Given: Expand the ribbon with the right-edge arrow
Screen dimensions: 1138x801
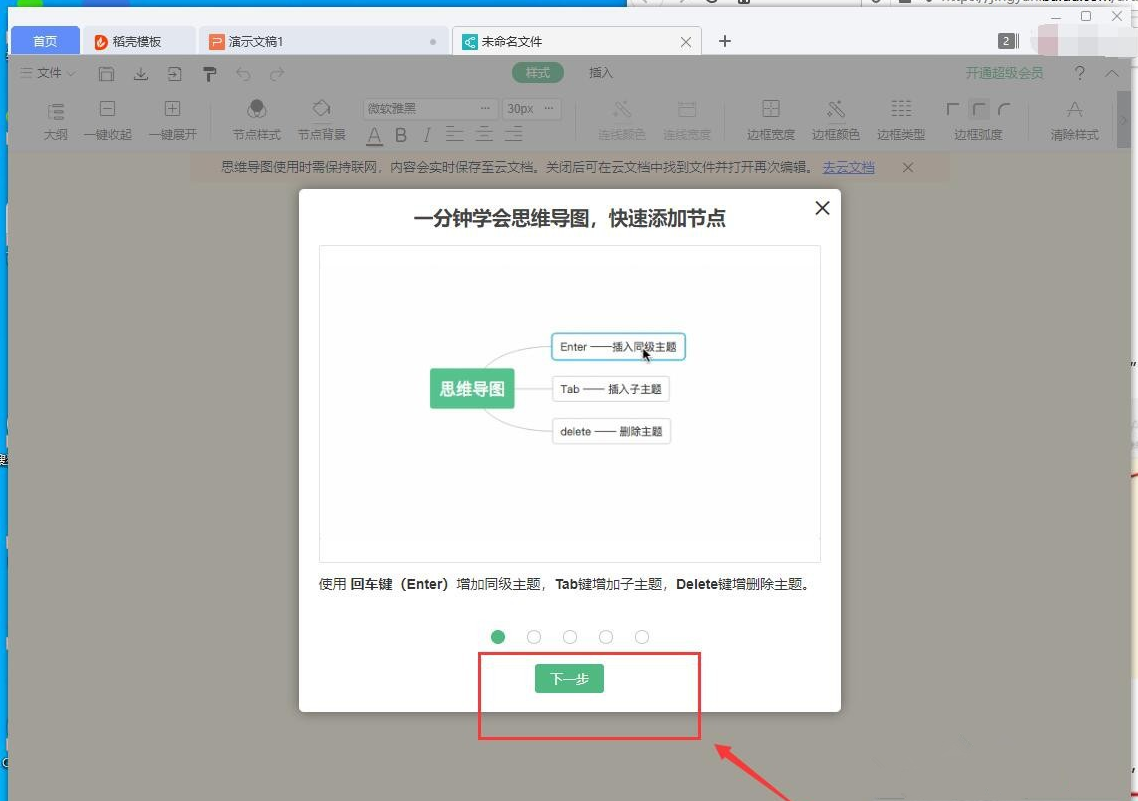Looking at the screenshot, I should [1123, 120].
